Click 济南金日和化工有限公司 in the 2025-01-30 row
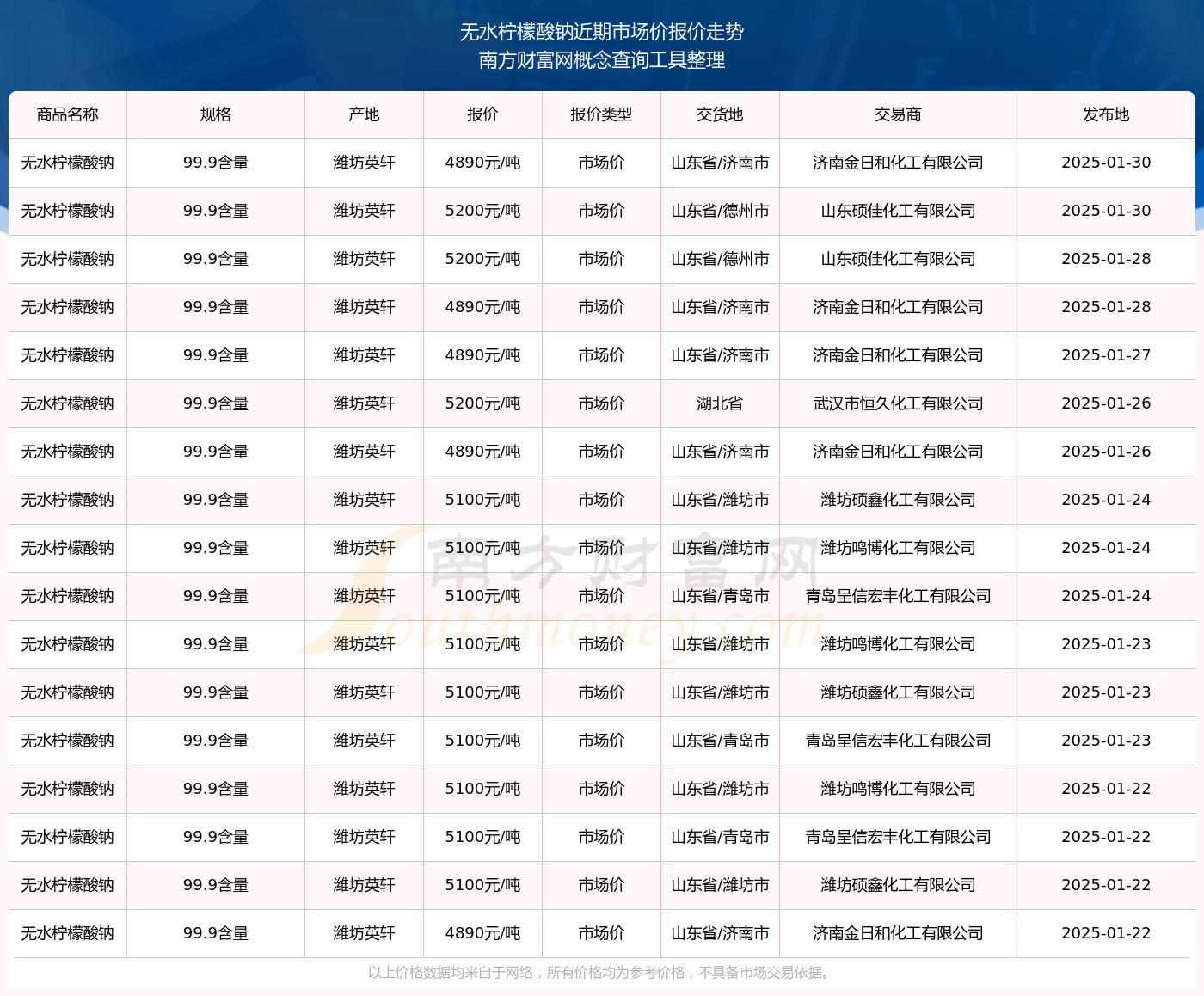The height and width of the screenshot is (996, 1204). tap(898, 163)
